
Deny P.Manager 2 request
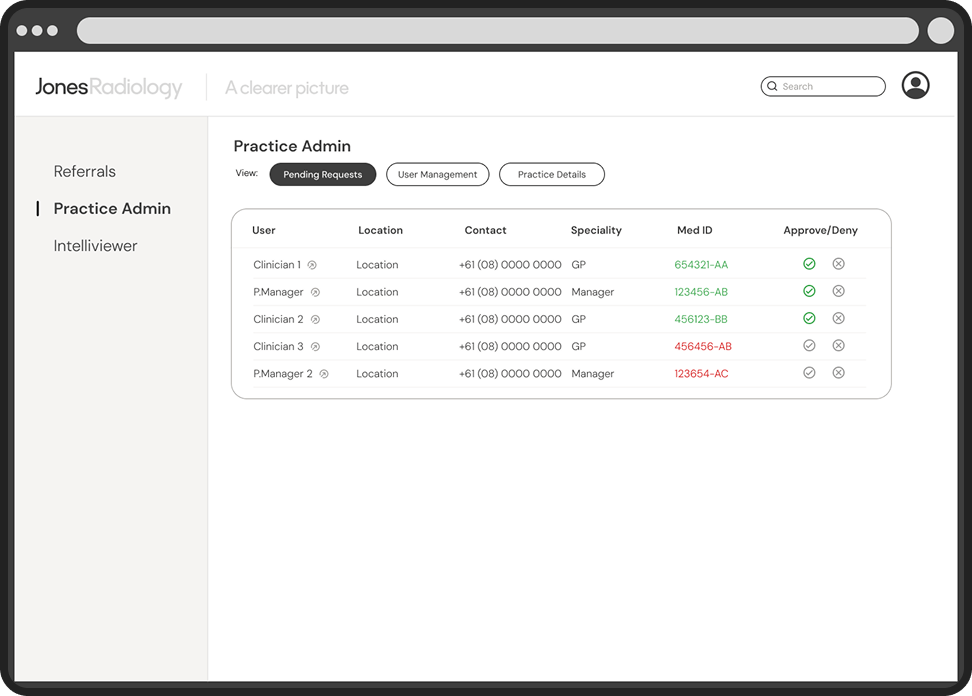[x=838, y=373]
